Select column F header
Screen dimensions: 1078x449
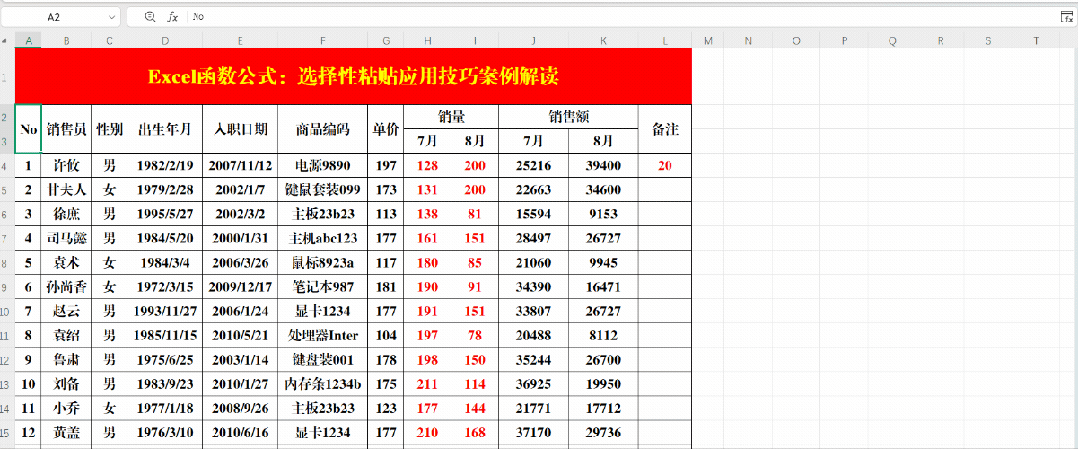322,41
